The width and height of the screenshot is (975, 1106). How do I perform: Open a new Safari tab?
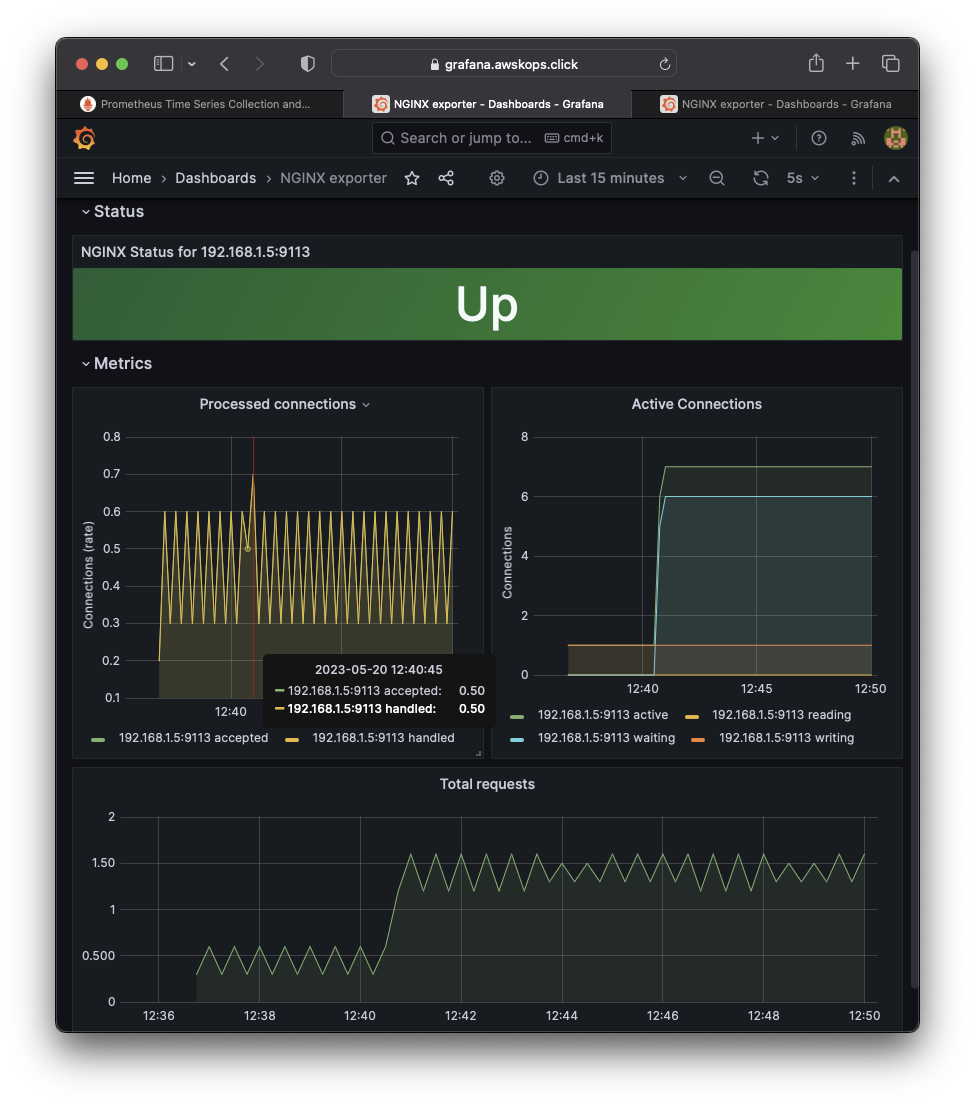tap(852, 64)
